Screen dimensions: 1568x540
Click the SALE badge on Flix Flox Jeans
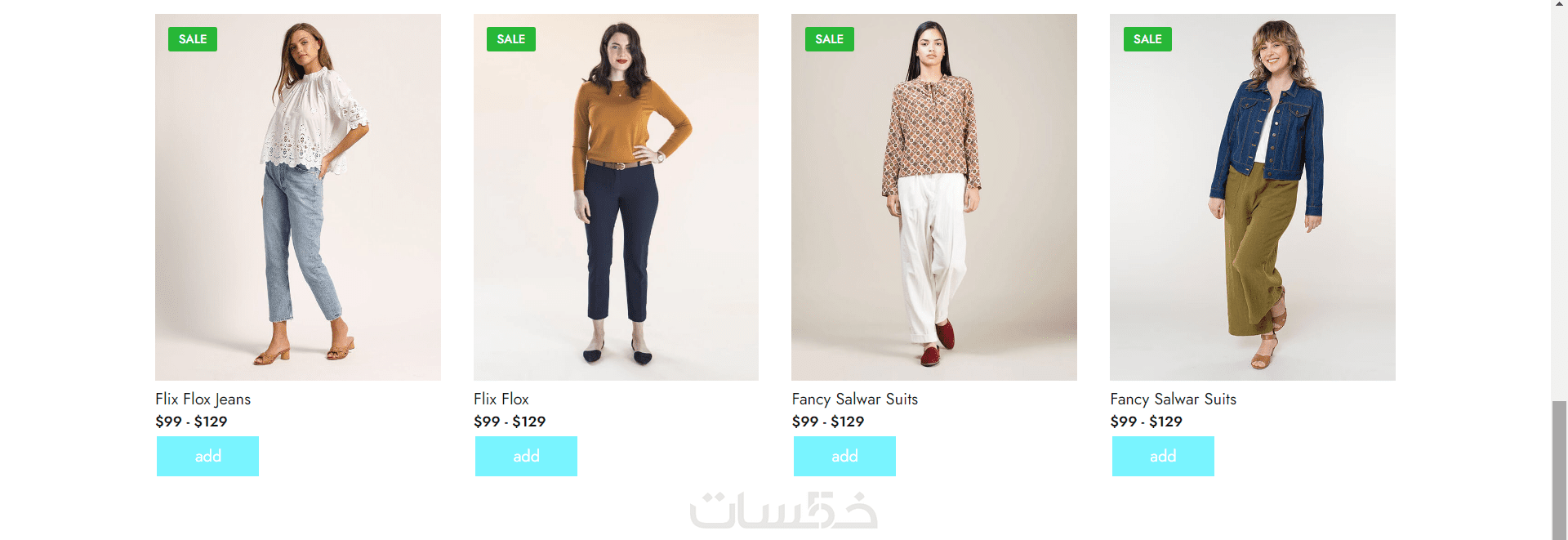pos(193,39)
